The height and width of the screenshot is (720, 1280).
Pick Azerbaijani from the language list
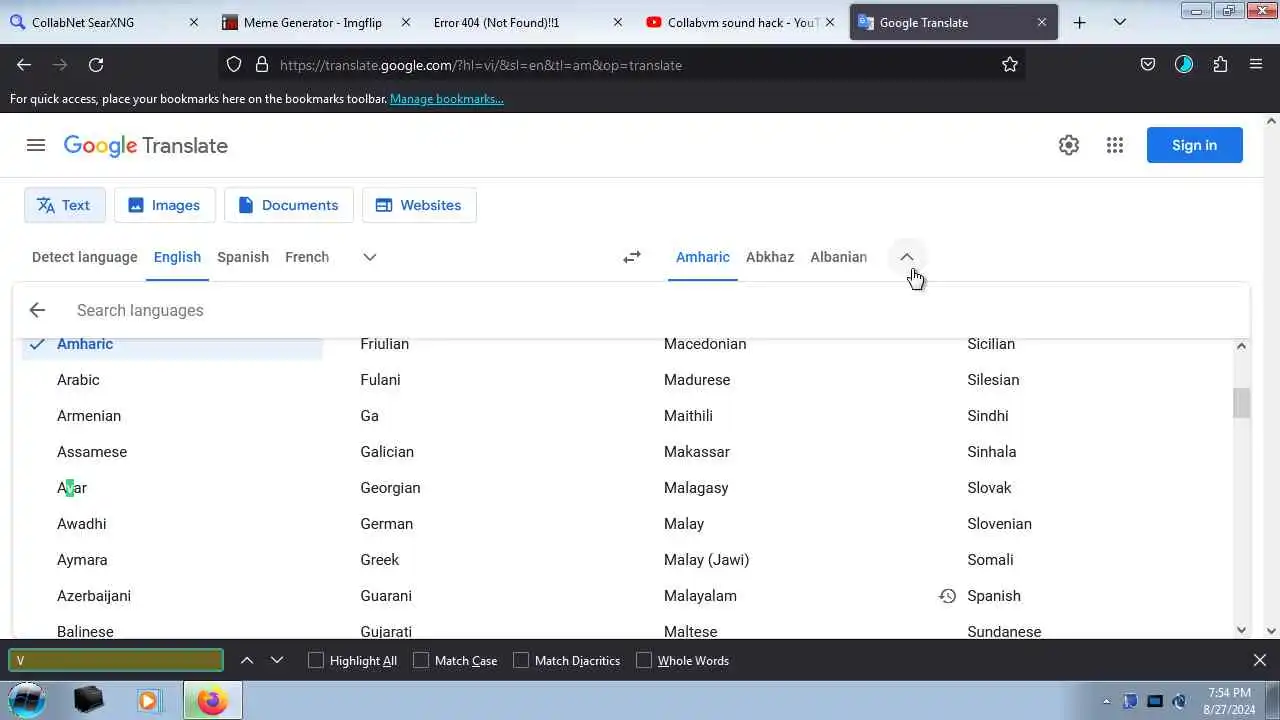[x=94, y=596]
